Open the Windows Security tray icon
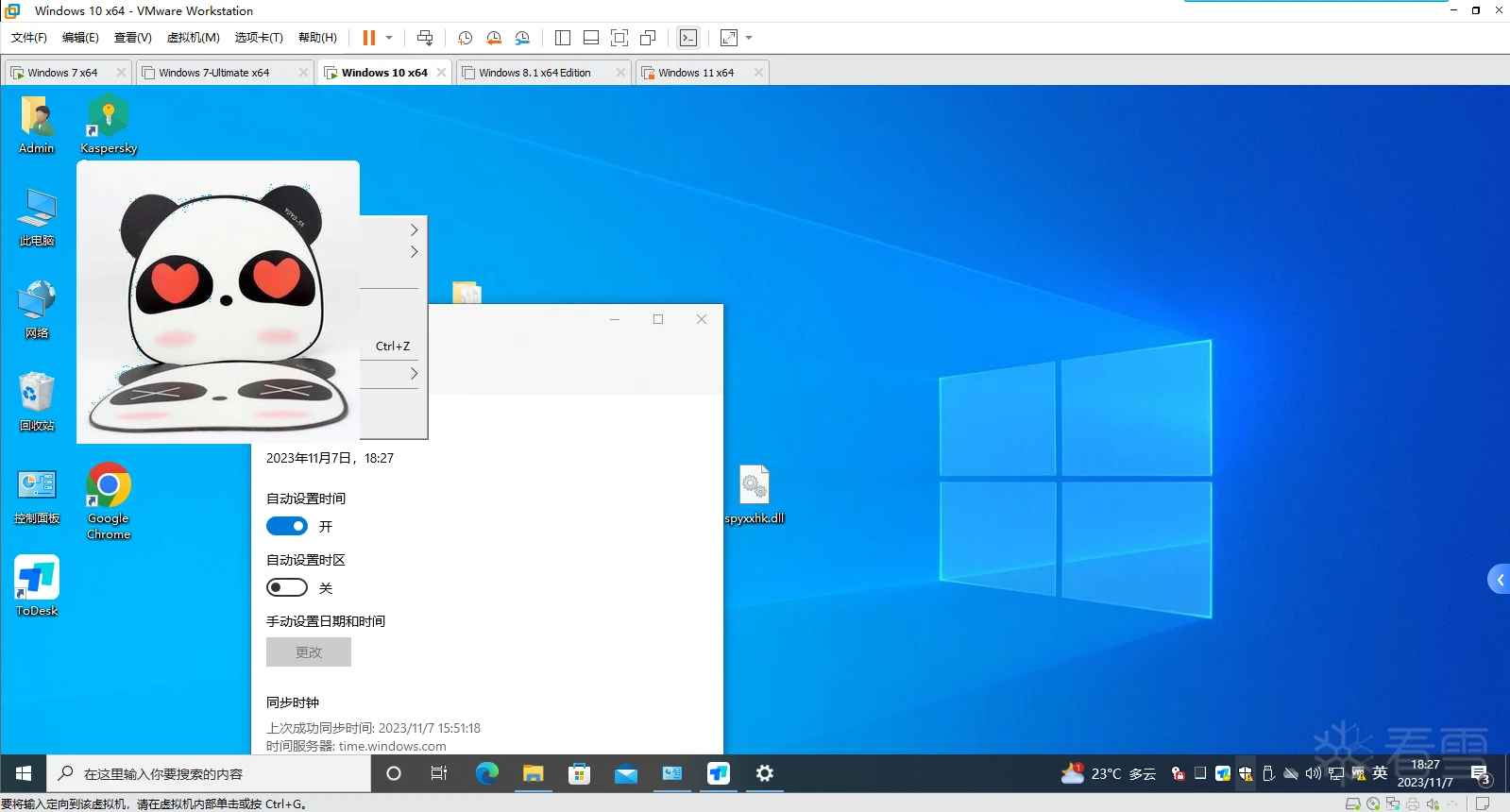Image resolution: width=1510 pixels, height=812 pixels. click(1246, 773)
